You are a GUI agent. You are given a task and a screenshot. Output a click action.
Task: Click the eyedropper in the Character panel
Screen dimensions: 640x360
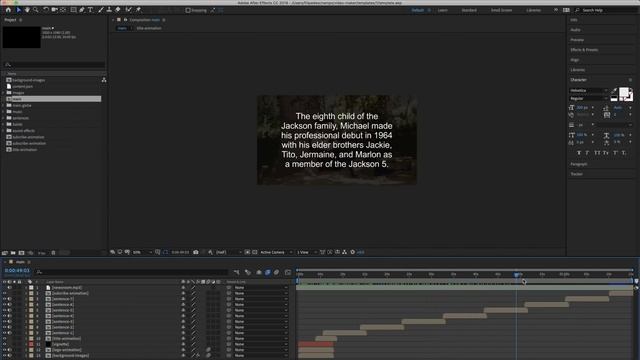614,91
